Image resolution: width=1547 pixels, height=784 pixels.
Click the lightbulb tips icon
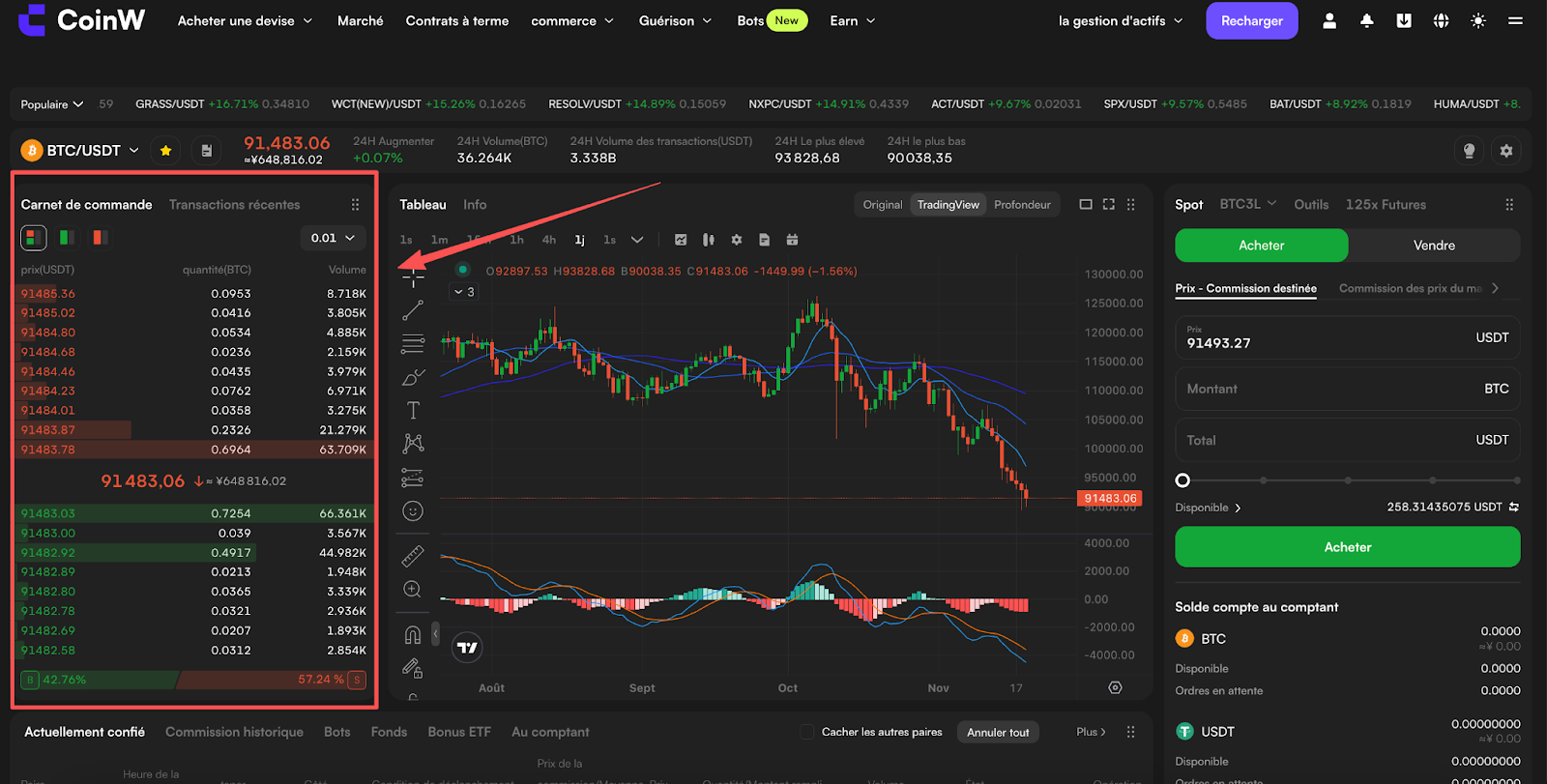coord(1469,151)
